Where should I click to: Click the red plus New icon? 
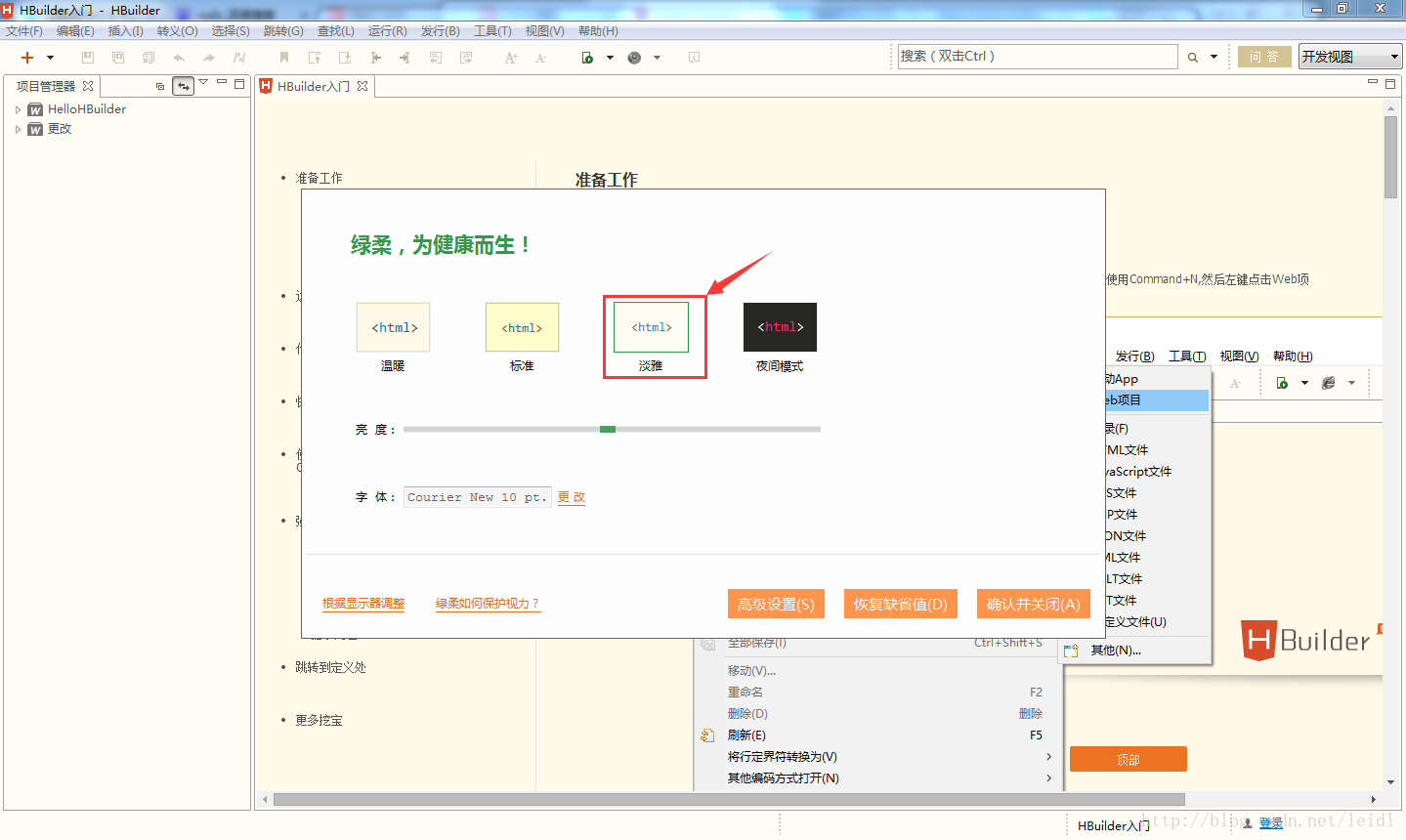[27, 58]
